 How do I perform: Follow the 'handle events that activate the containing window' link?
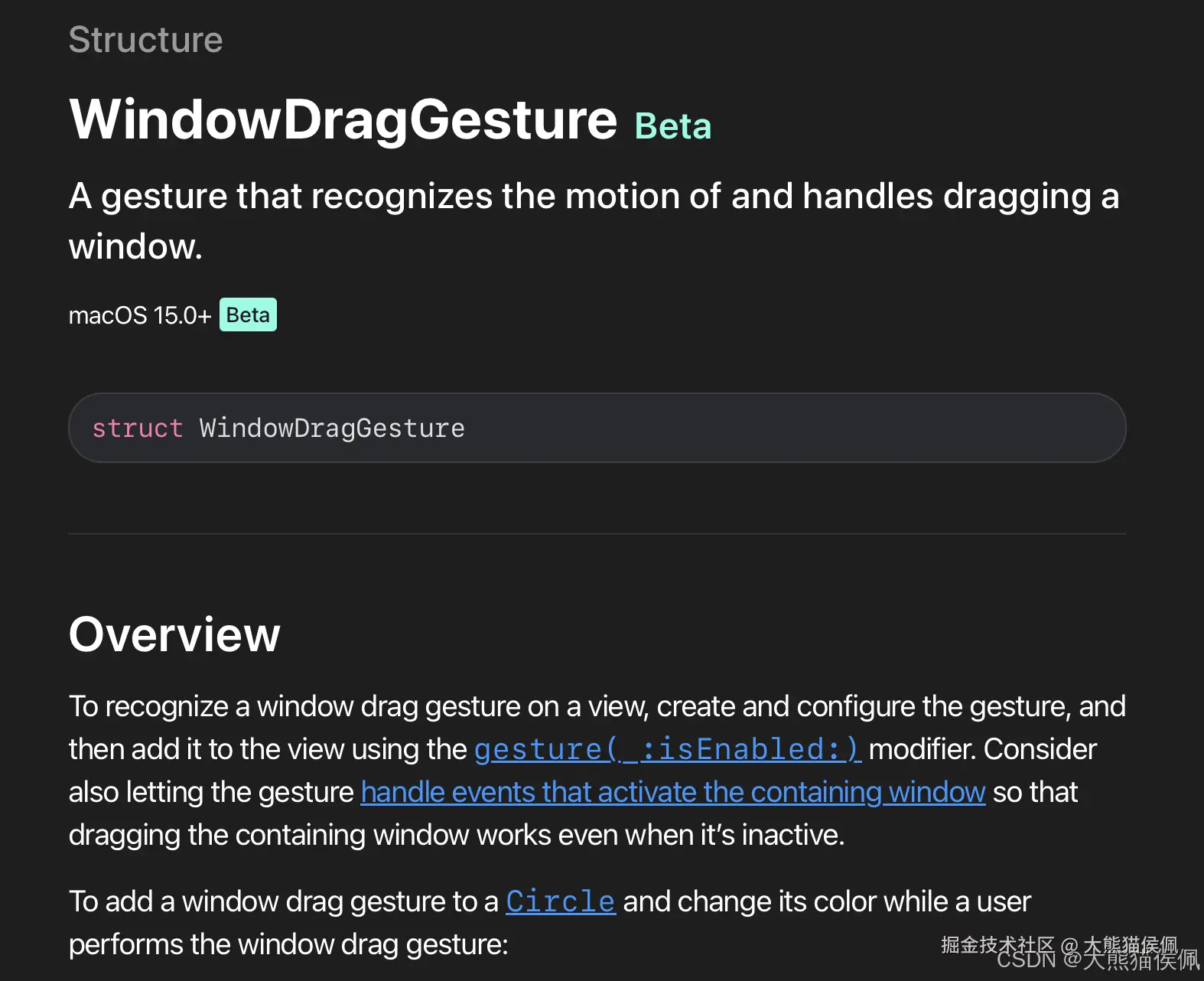point(673,792)
